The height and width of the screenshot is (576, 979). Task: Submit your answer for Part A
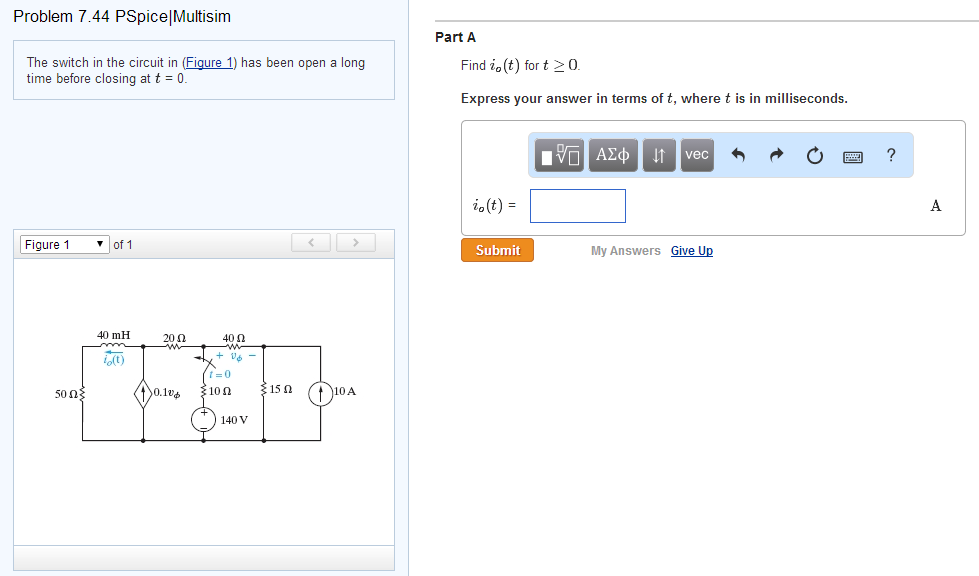click(496, 250)
